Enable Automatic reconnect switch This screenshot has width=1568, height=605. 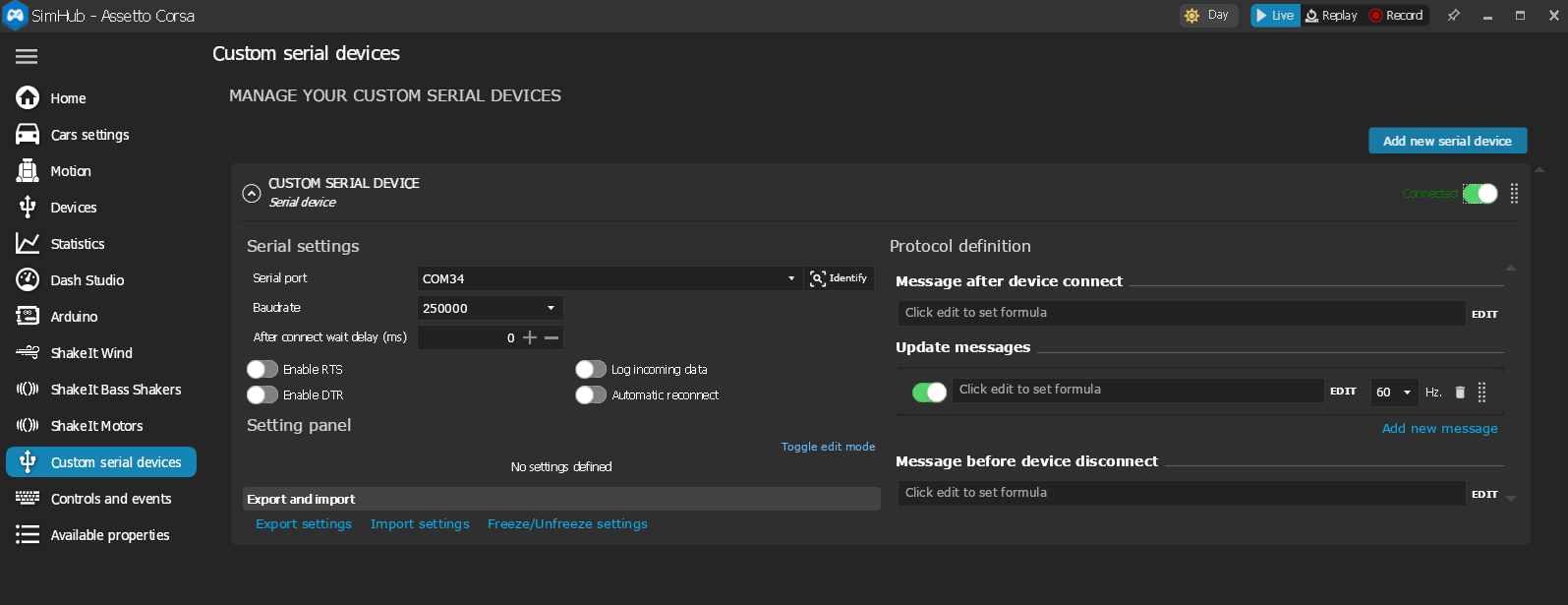[591, 395]
